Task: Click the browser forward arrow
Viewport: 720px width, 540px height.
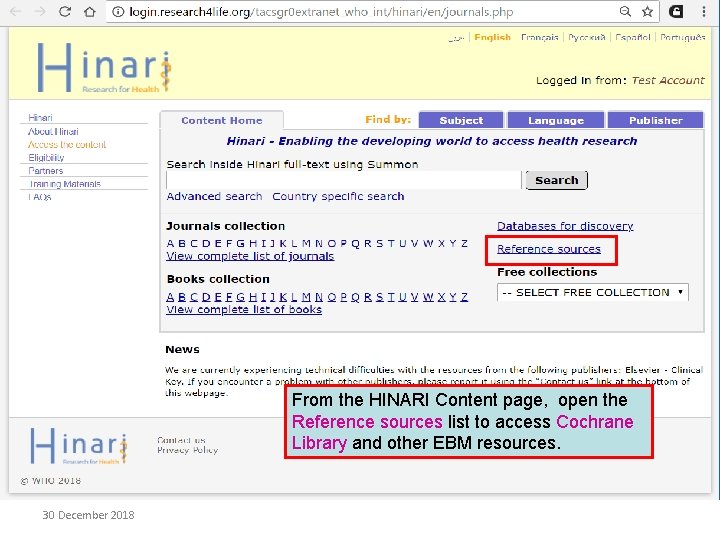Action: pos(40,11)
